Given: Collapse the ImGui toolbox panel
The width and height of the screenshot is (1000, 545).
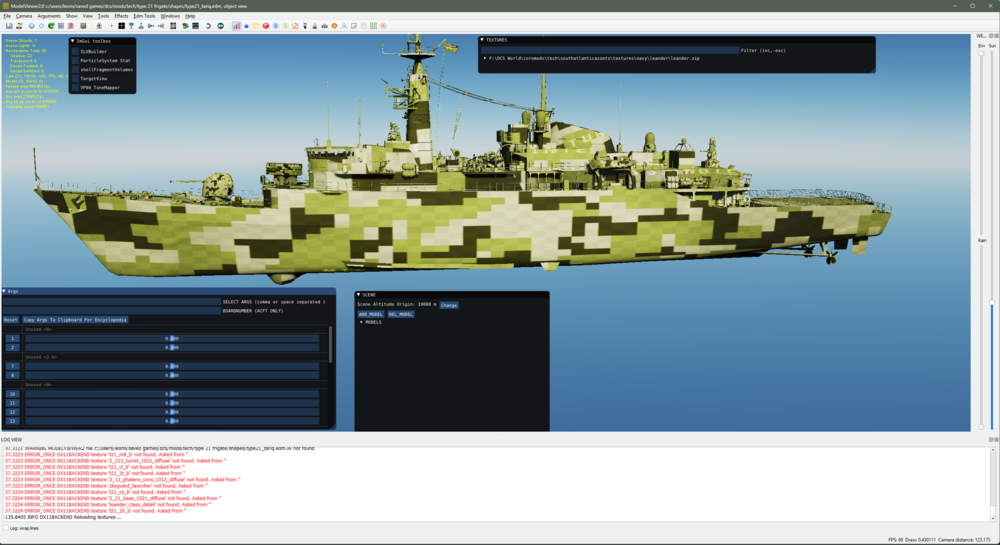Looking at the screenshot, I should [73, 41].
